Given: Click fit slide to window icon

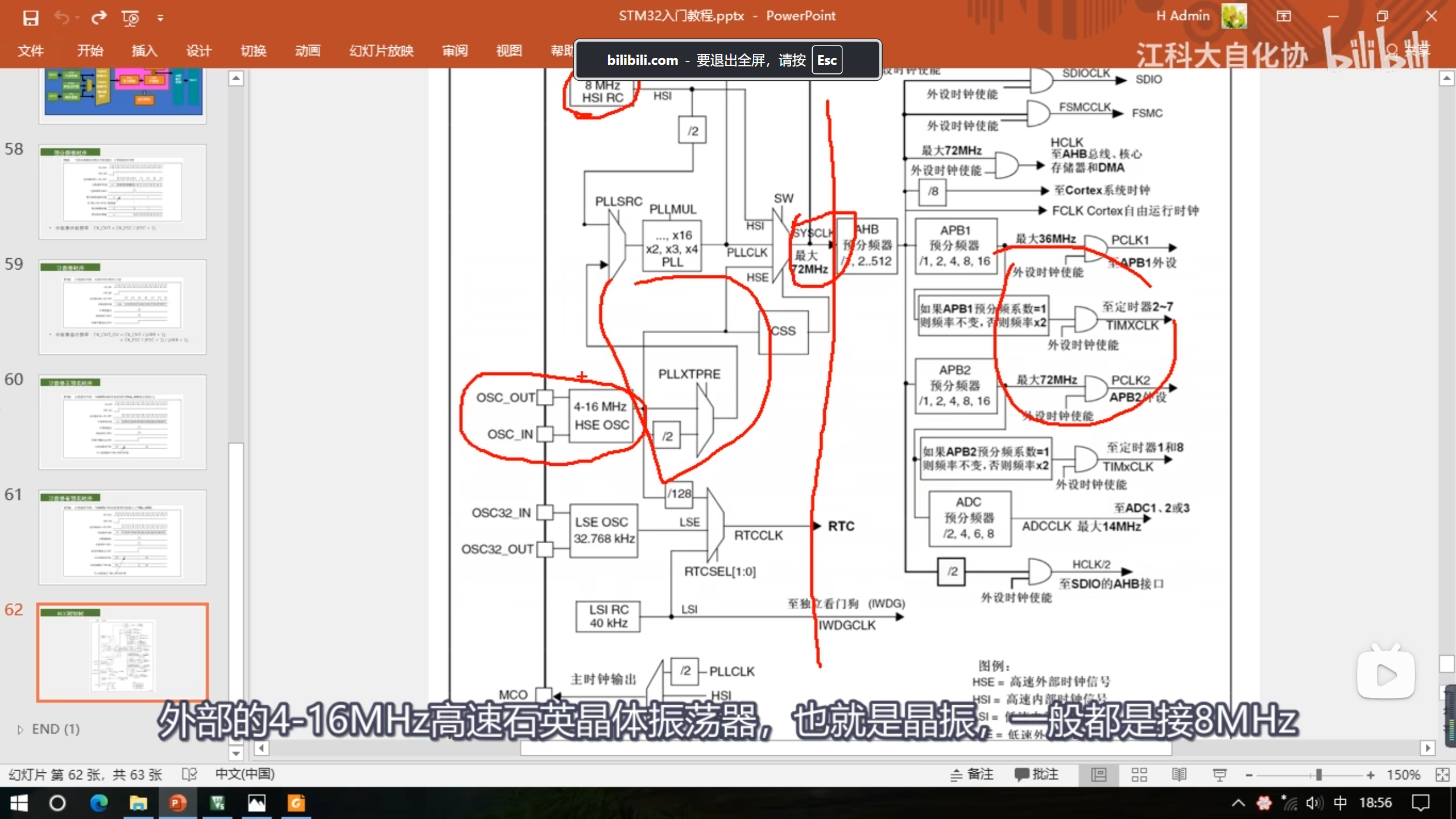Looking at the screenshot, I should point(1442,775).
